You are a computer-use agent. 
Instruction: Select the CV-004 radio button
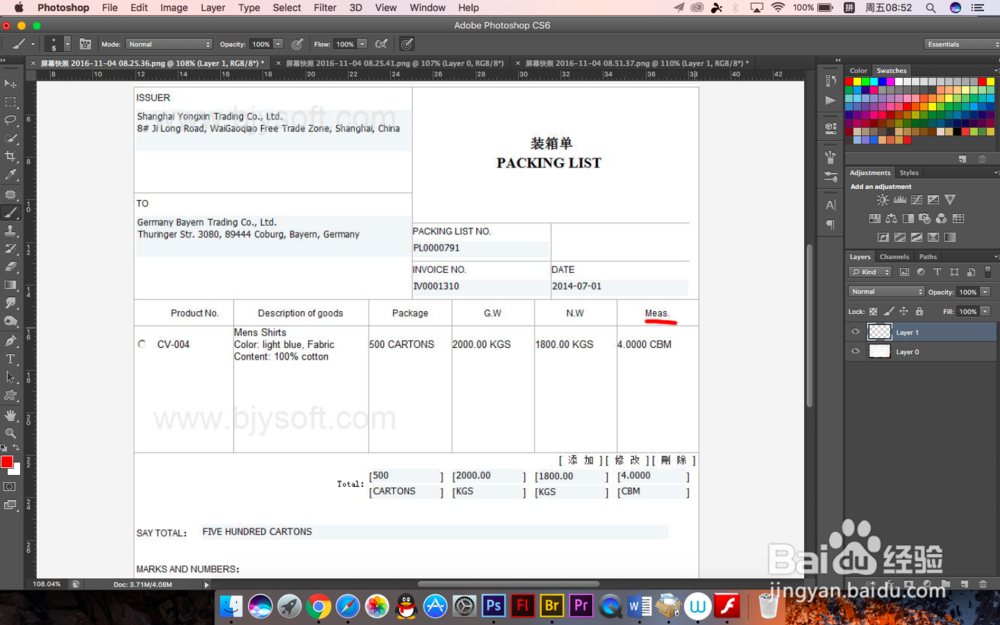[x=142, y=344]
